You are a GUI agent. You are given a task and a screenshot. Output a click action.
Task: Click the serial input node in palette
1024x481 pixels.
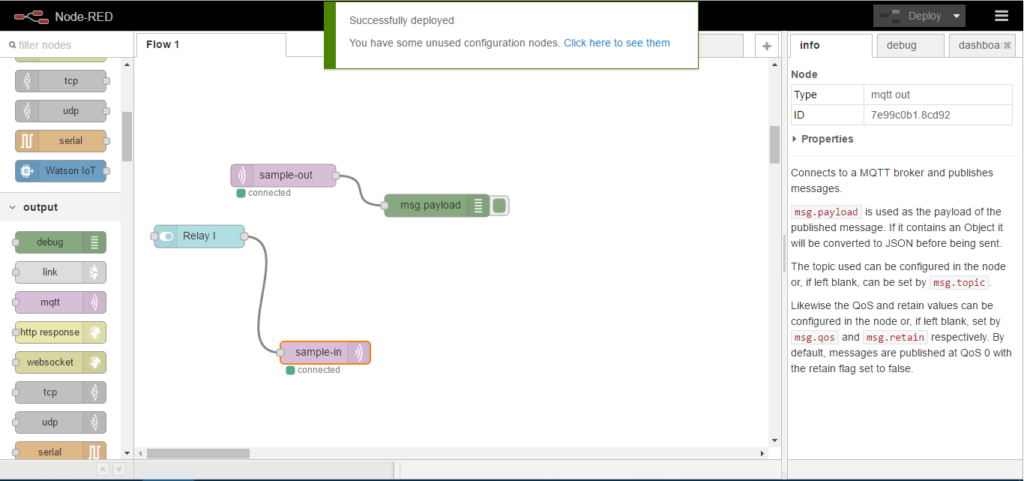pyautogui.click(x=61, y=141)
